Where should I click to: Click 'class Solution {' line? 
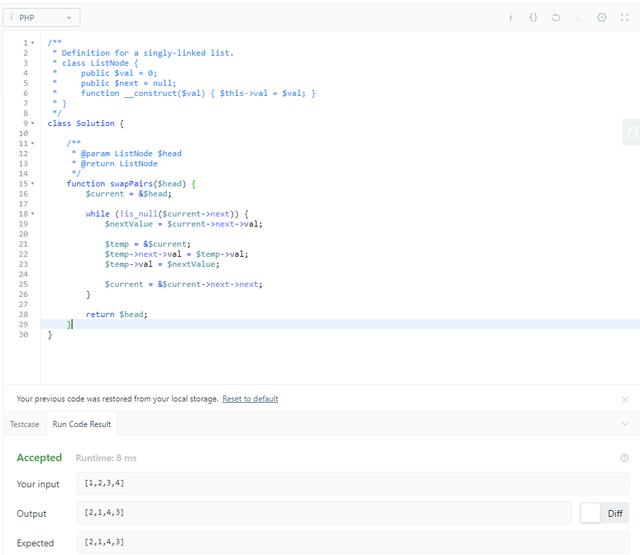(85, 123)
